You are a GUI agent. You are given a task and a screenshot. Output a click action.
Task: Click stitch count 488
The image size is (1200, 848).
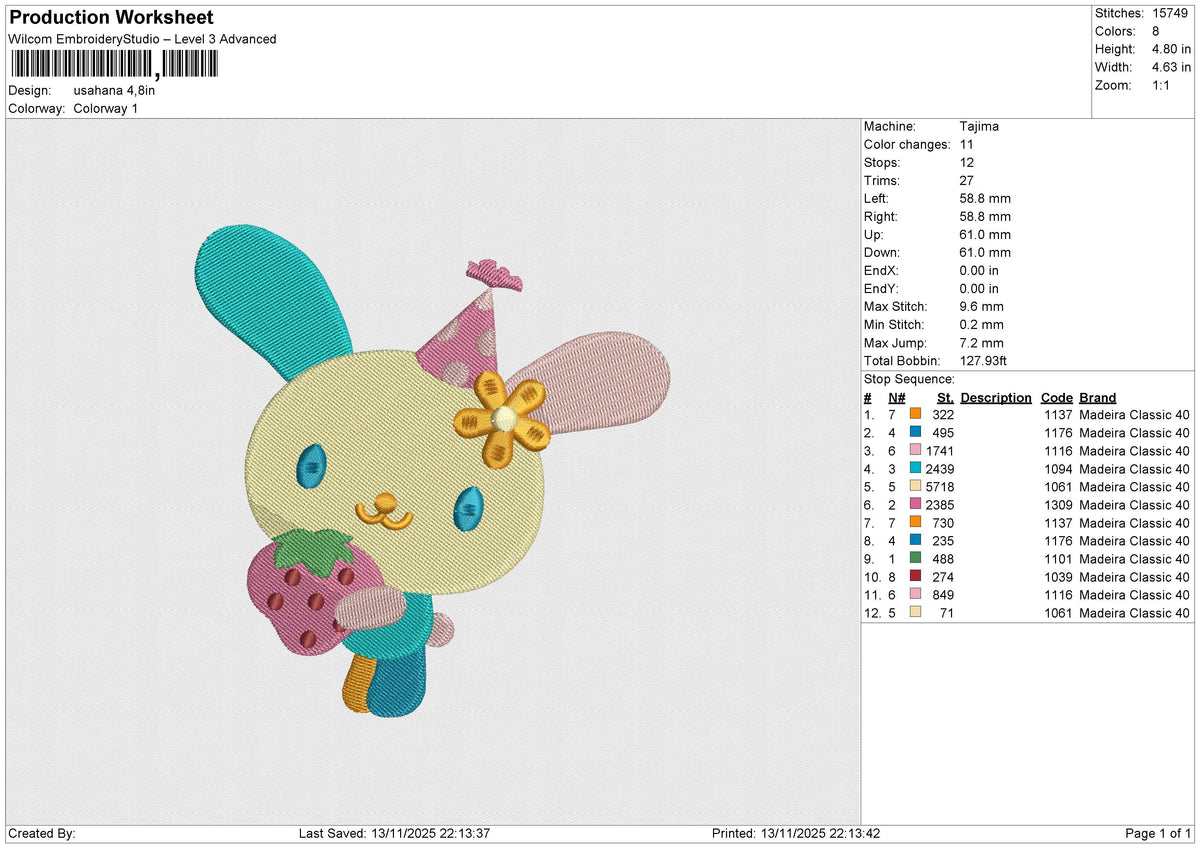pos(943,559)
